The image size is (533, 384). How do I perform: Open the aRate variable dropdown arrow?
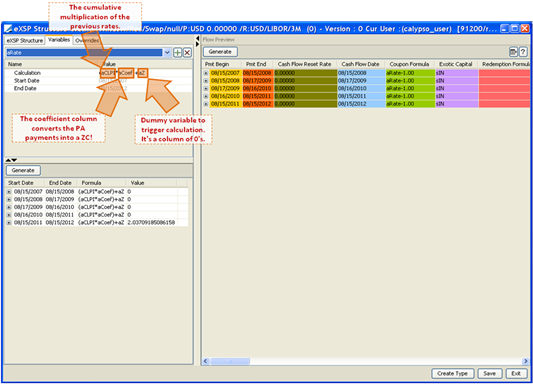click(167, 53)
